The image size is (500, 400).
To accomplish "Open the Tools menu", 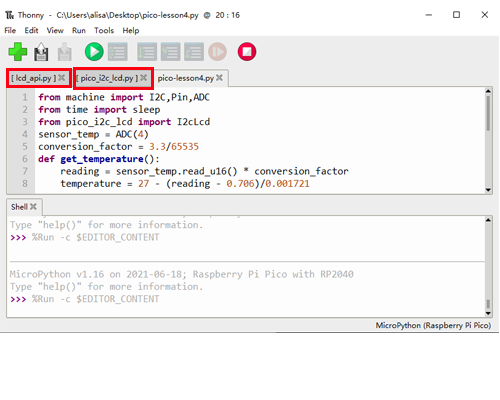I will click(104, 31).
